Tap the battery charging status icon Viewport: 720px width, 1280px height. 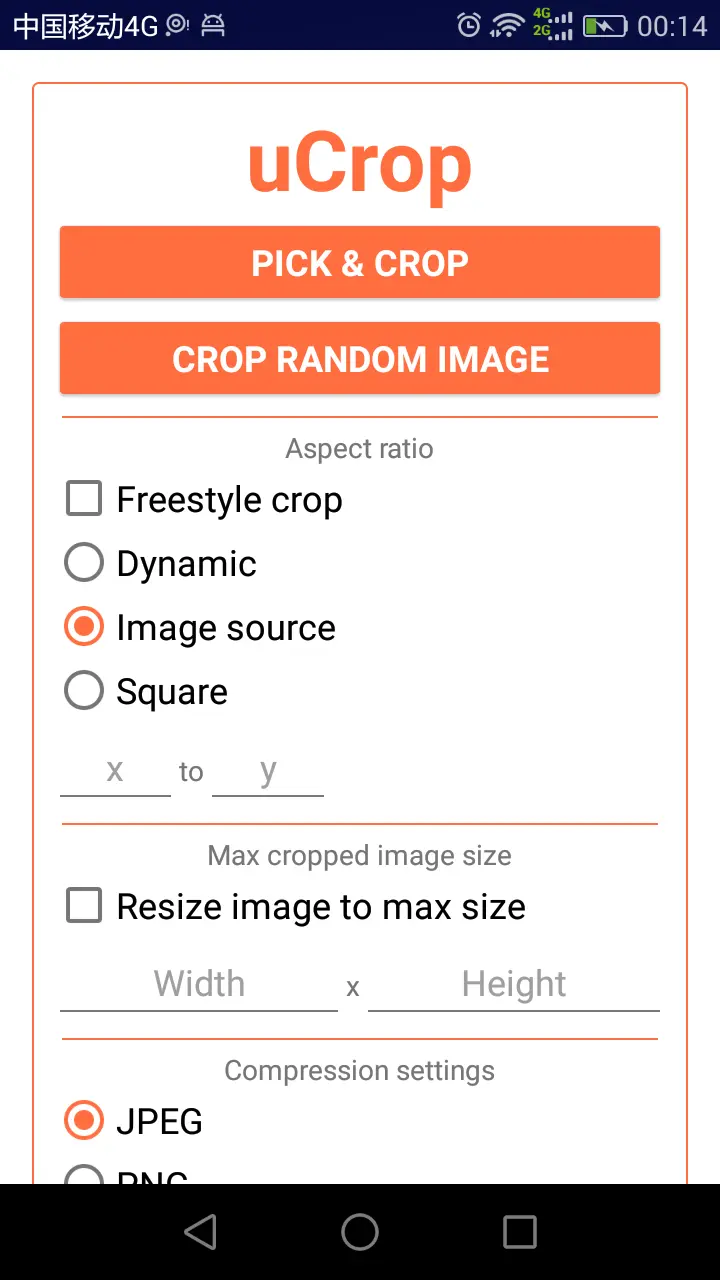coord(605,25)
